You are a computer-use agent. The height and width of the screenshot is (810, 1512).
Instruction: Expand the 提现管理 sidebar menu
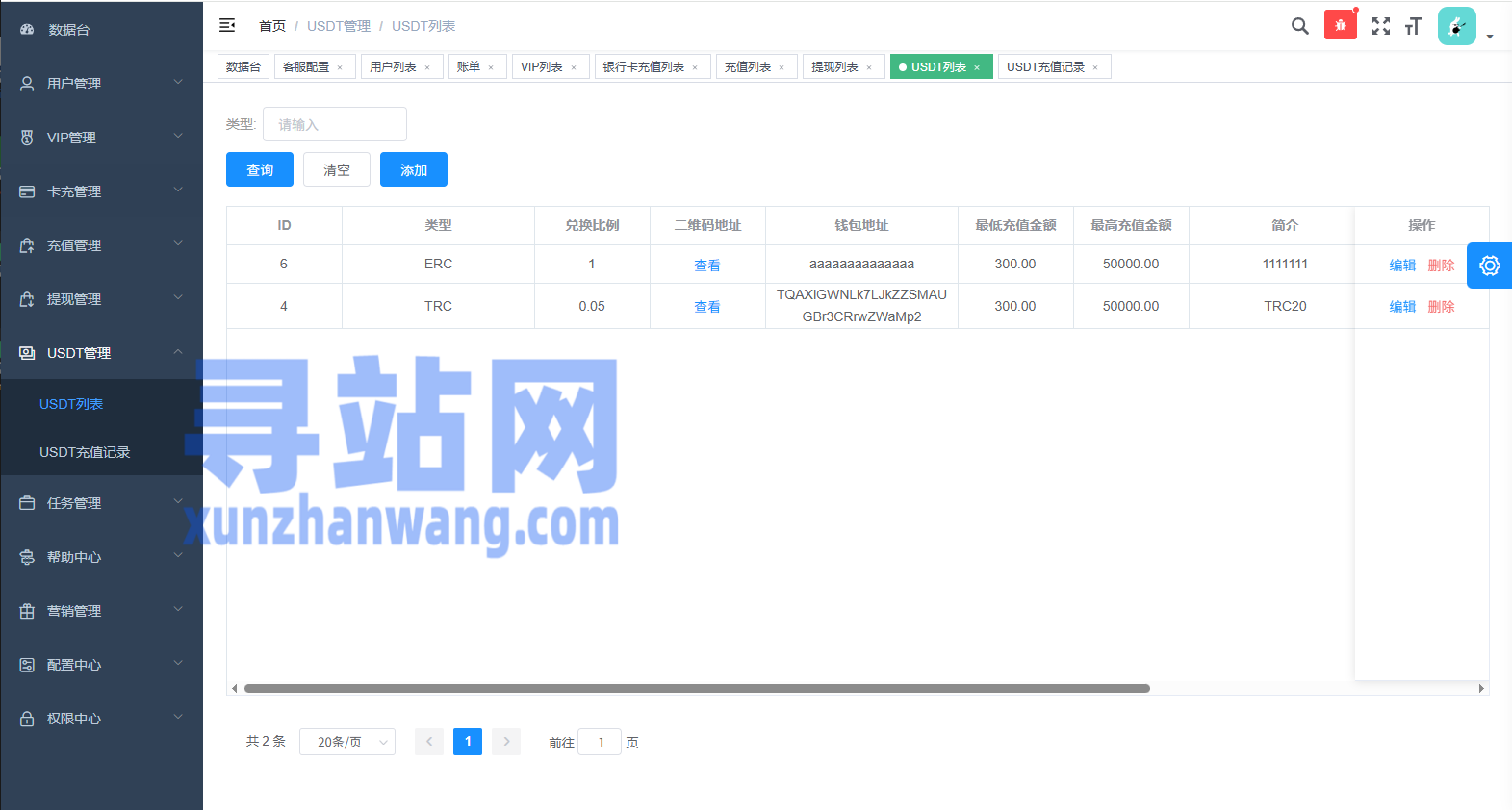pyautogui.click(x=101, y=299)
